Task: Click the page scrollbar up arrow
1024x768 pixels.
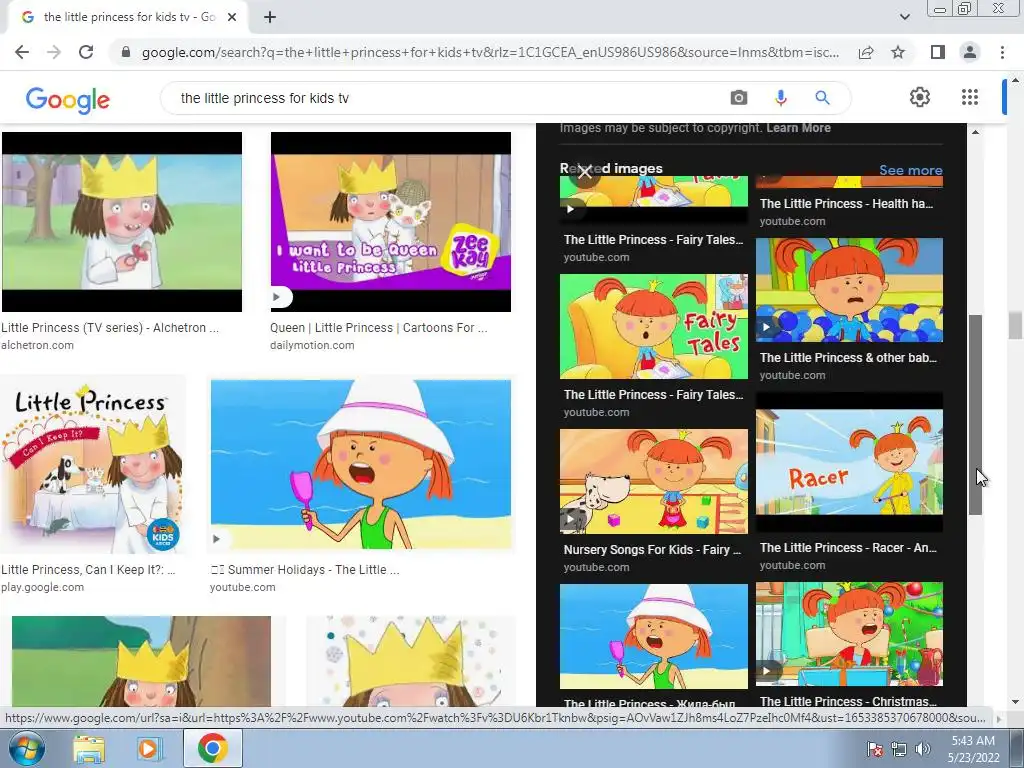Action: [x=1015, y=80]
